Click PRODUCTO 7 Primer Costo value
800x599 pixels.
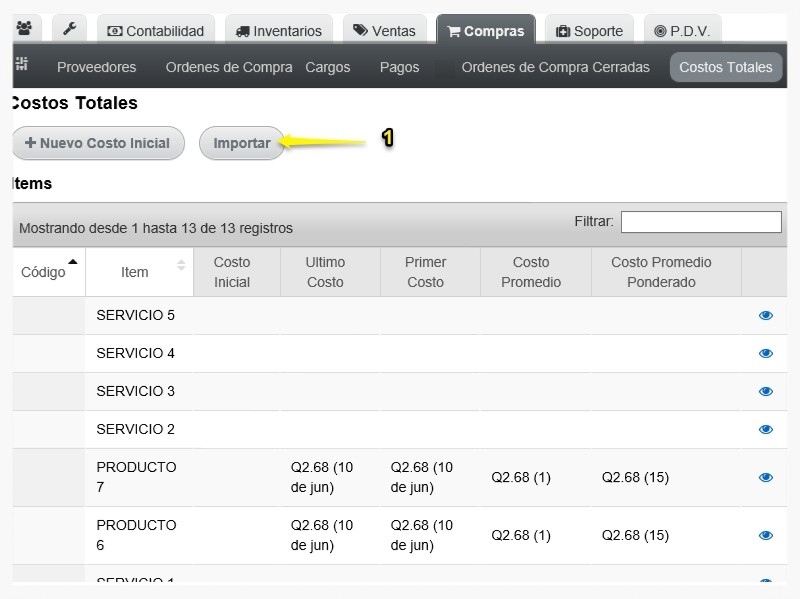(422, 477)
